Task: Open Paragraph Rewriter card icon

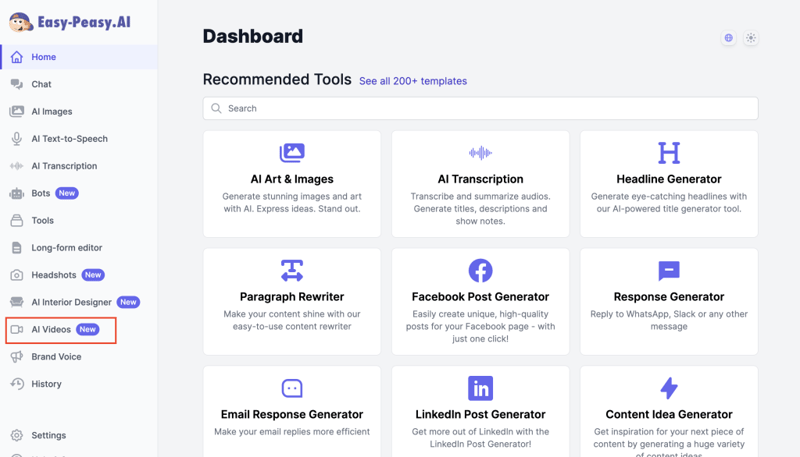Action: (x=292, y=270)
